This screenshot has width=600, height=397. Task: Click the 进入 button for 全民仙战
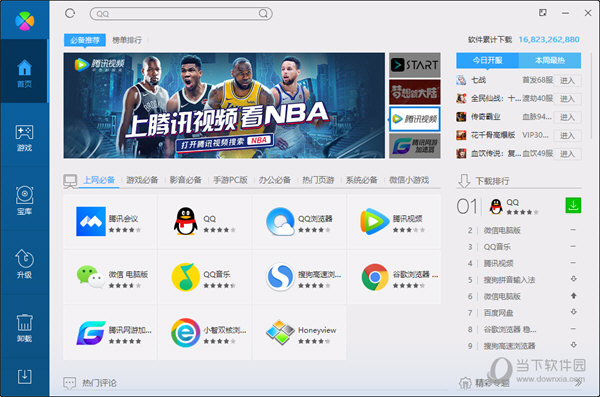[x=567, y=99]
